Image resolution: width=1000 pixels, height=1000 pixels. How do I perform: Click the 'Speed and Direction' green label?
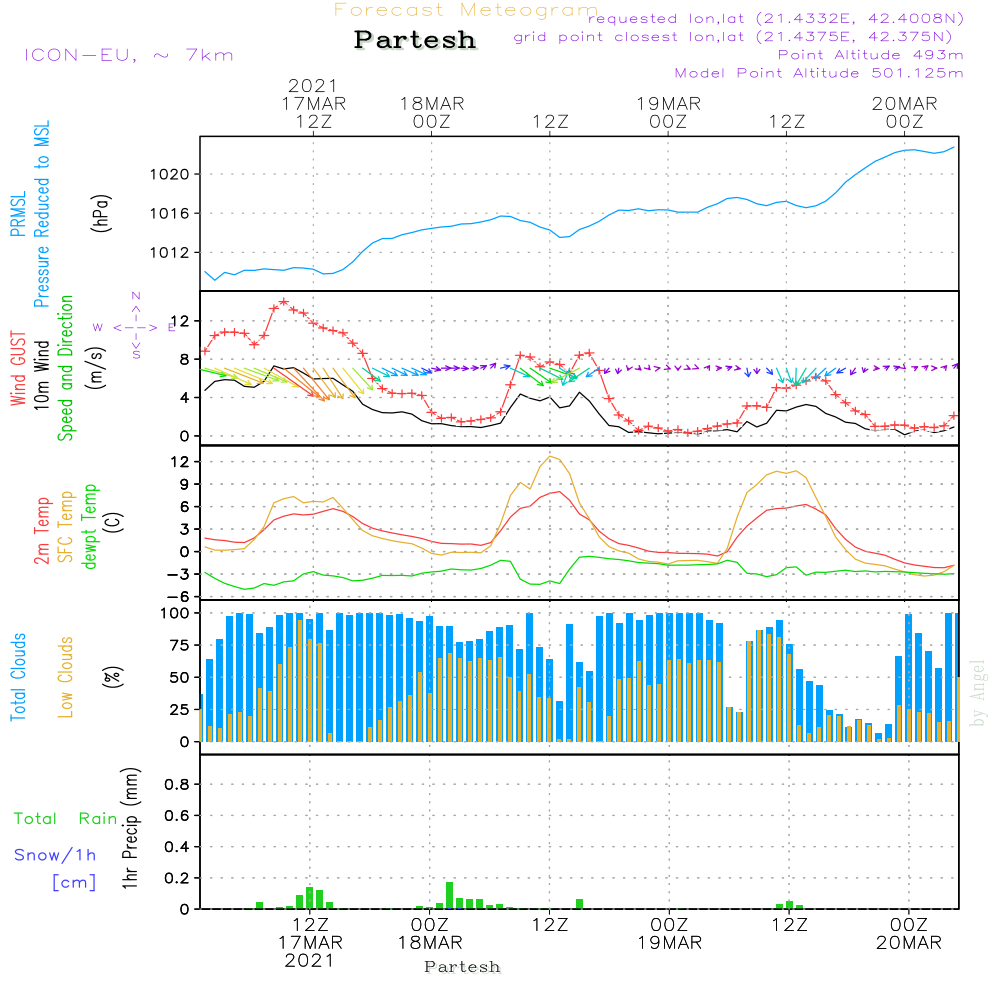(x=66, y=368)
